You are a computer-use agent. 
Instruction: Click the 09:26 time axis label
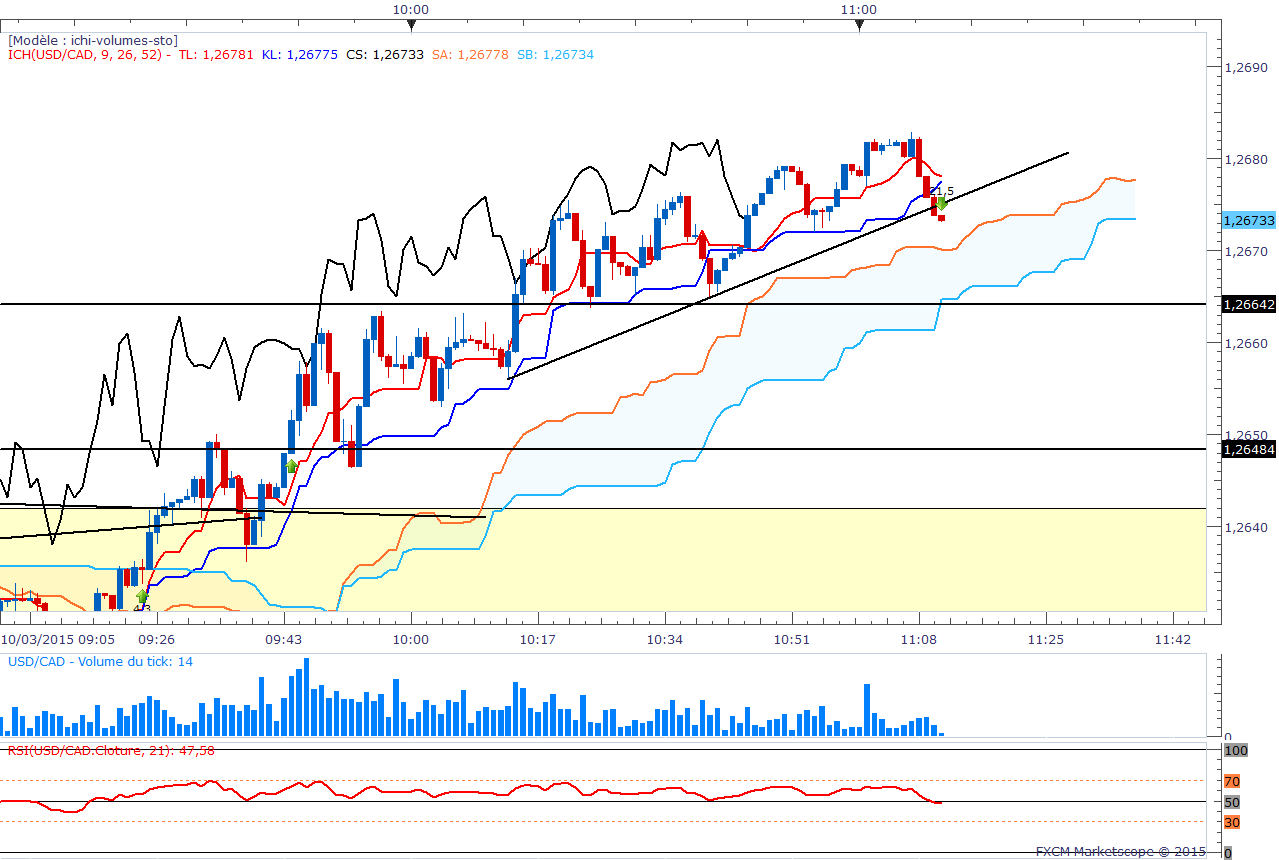(x=156, y=638)
